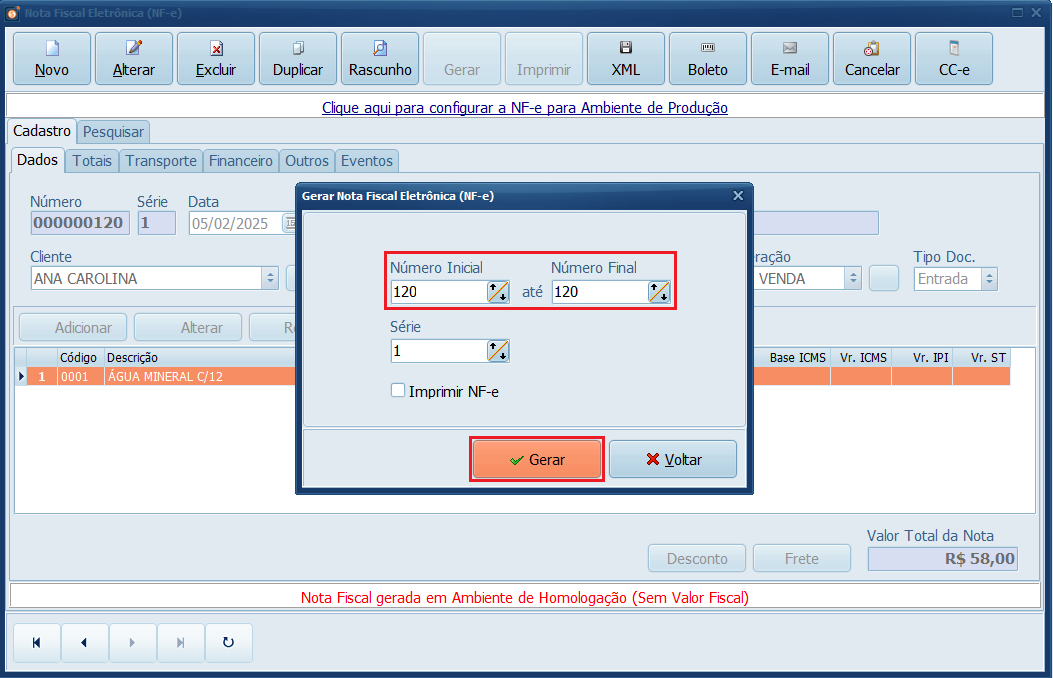The height and width of the screenshot is (678, 1053).
Task: Click the Cancelar toolbar button
Action: click(872, 58)
